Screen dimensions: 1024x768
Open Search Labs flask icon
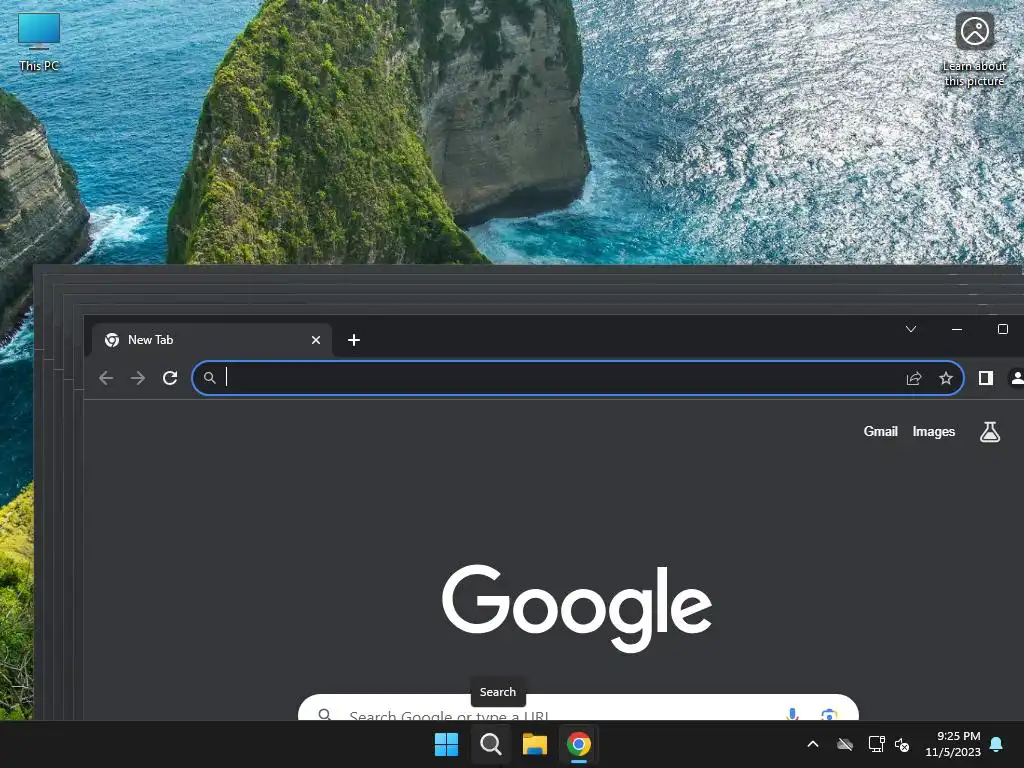click(x=990, y=432)
